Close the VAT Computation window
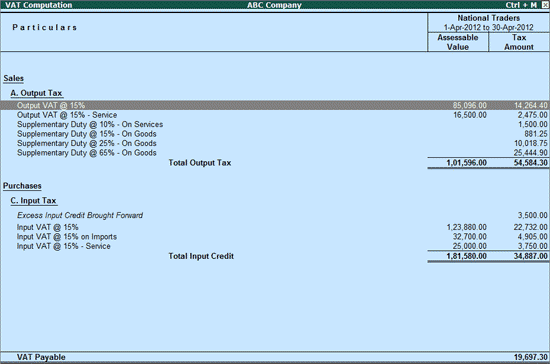The width and height of the screenshot is (550, 364). [x=545, y=5]
